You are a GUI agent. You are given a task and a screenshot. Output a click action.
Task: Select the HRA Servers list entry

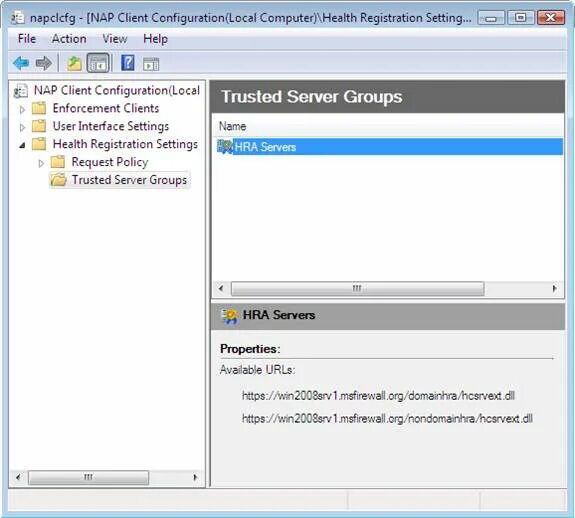tap(389, 147)
